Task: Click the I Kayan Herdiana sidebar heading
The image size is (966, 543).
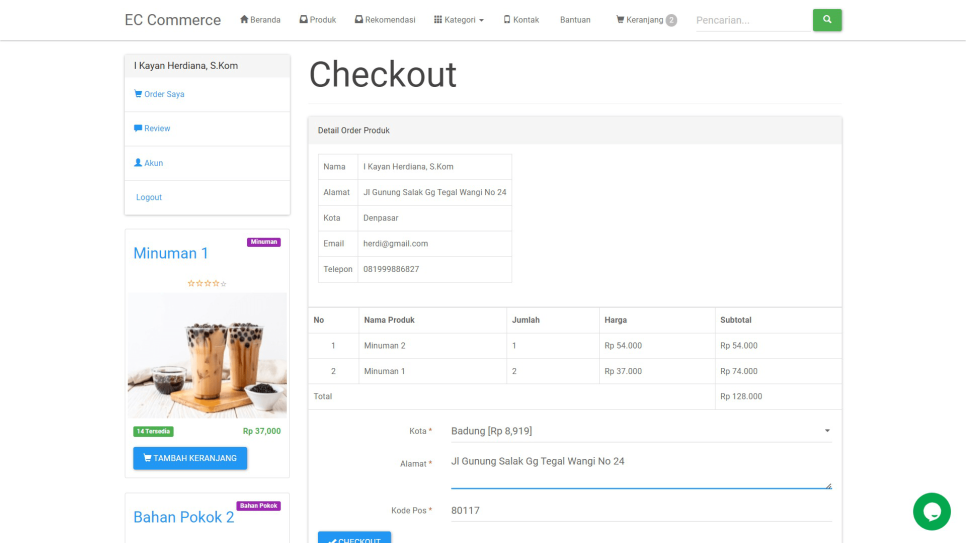Action: (207, 66)
